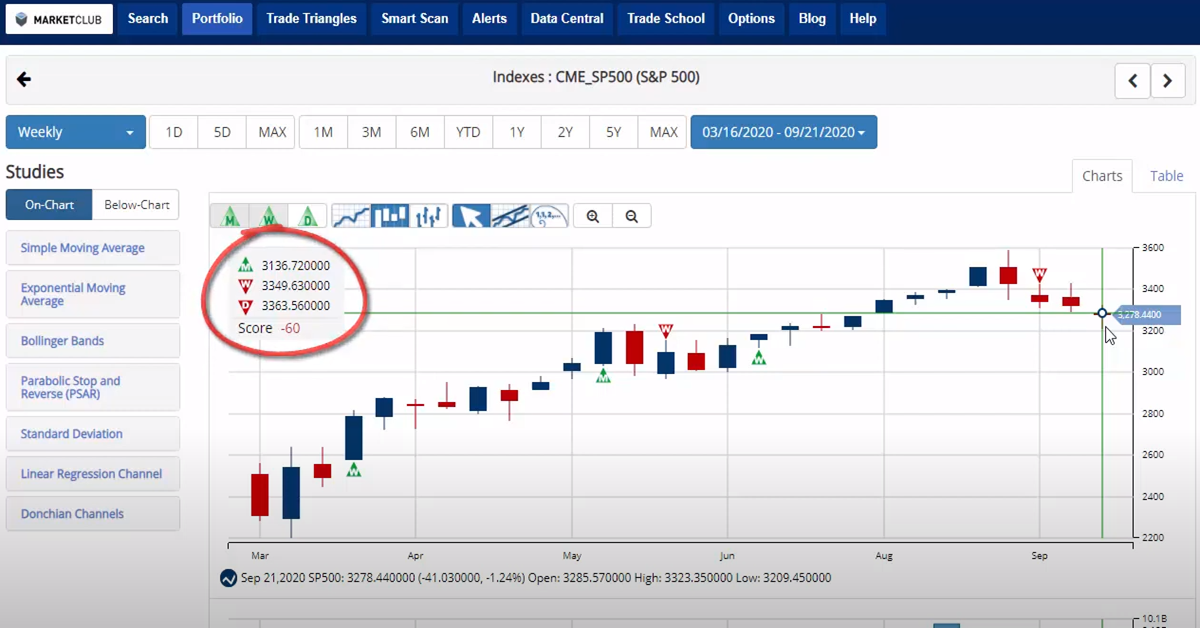This screenshot has height=628, width=1200.
Task: Select the Below-Chart studies option
Action: (x=136, y=205)
